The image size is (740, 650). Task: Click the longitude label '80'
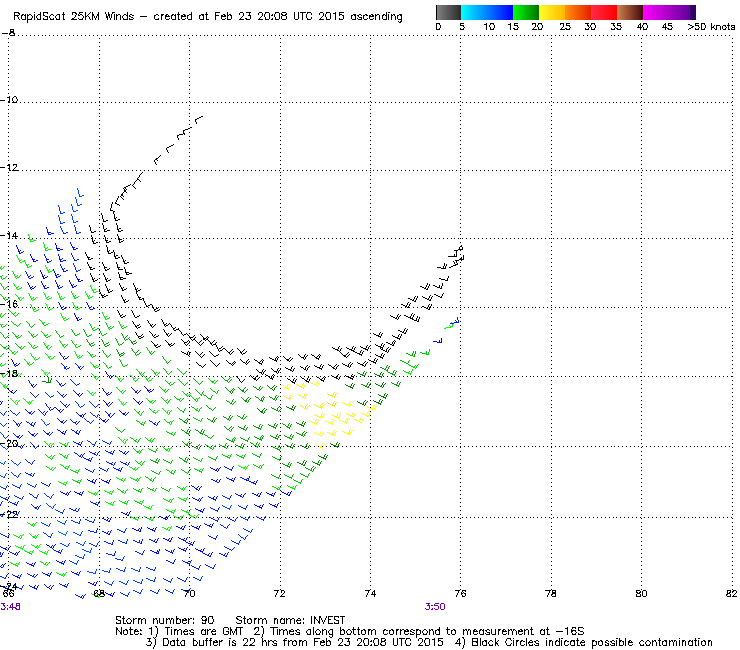641,594
